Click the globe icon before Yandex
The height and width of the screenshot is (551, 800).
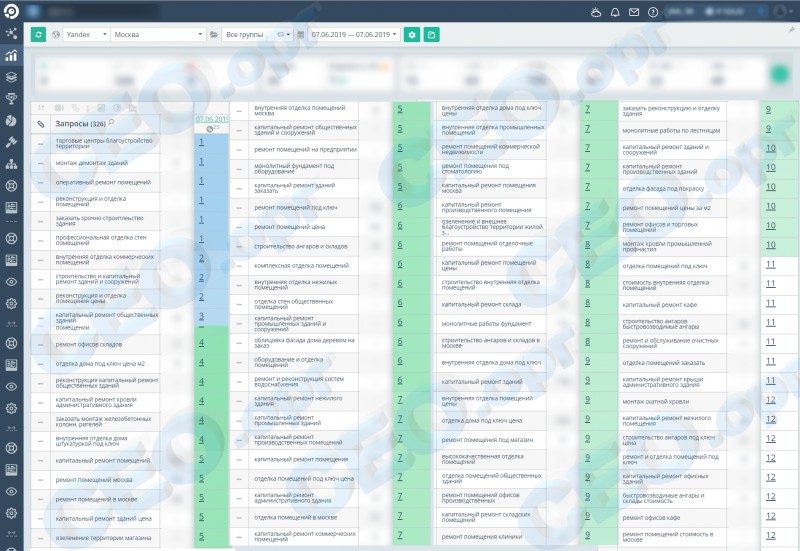pyautogui.click(x=56, y=34)
